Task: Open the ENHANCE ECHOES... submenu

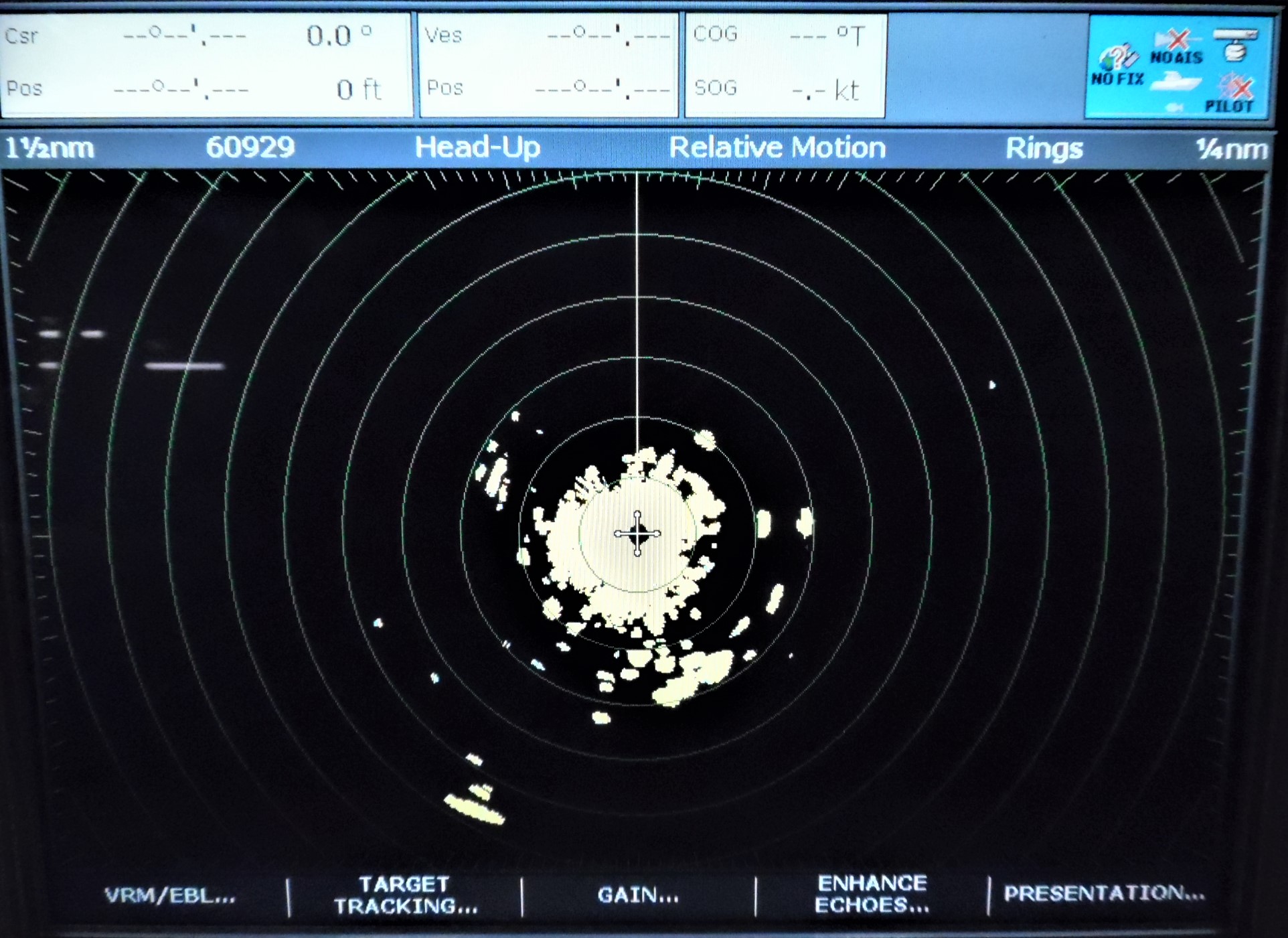Action: pos(871,894)
